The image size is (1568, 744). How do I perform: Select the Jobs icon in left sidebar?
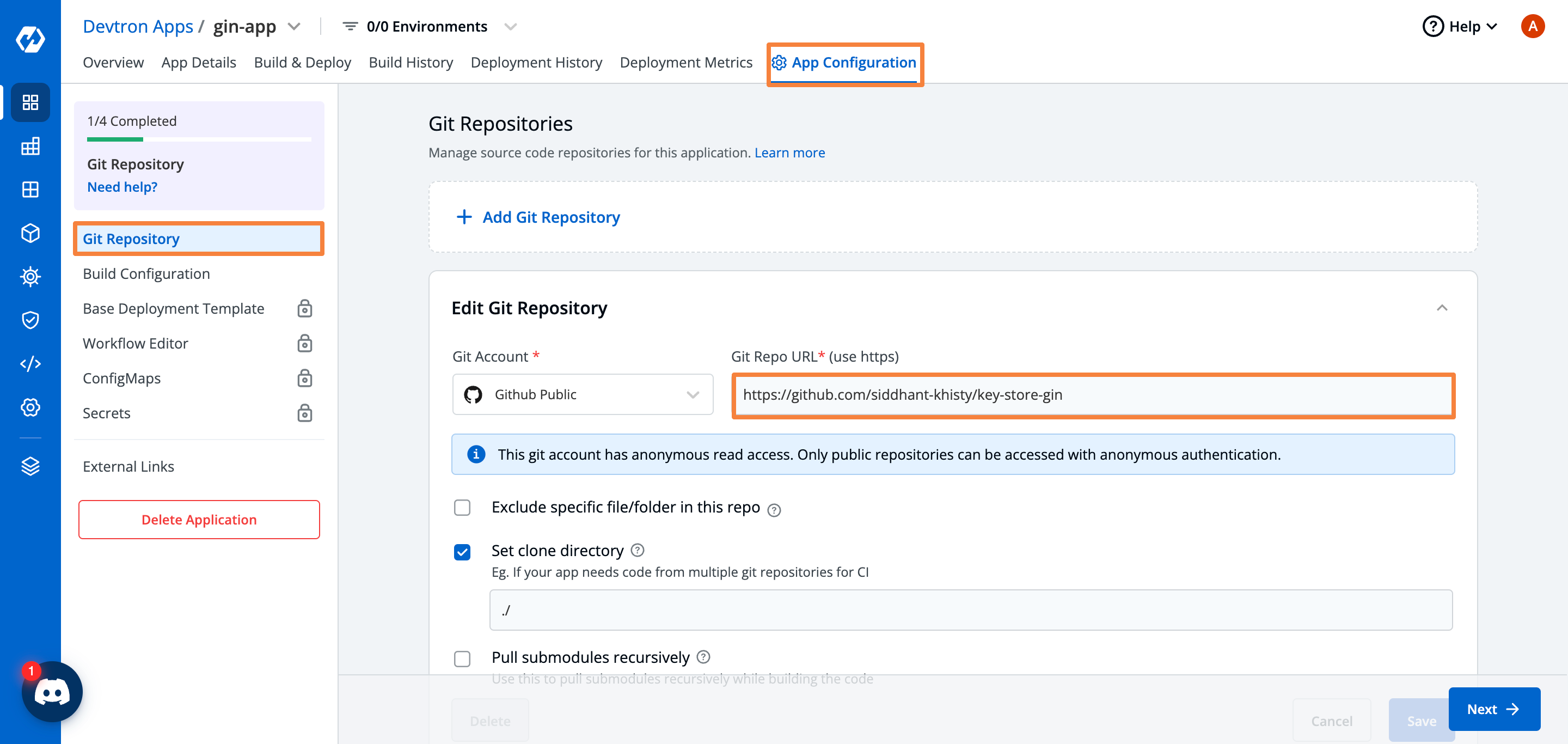click(x=30, y=146)
